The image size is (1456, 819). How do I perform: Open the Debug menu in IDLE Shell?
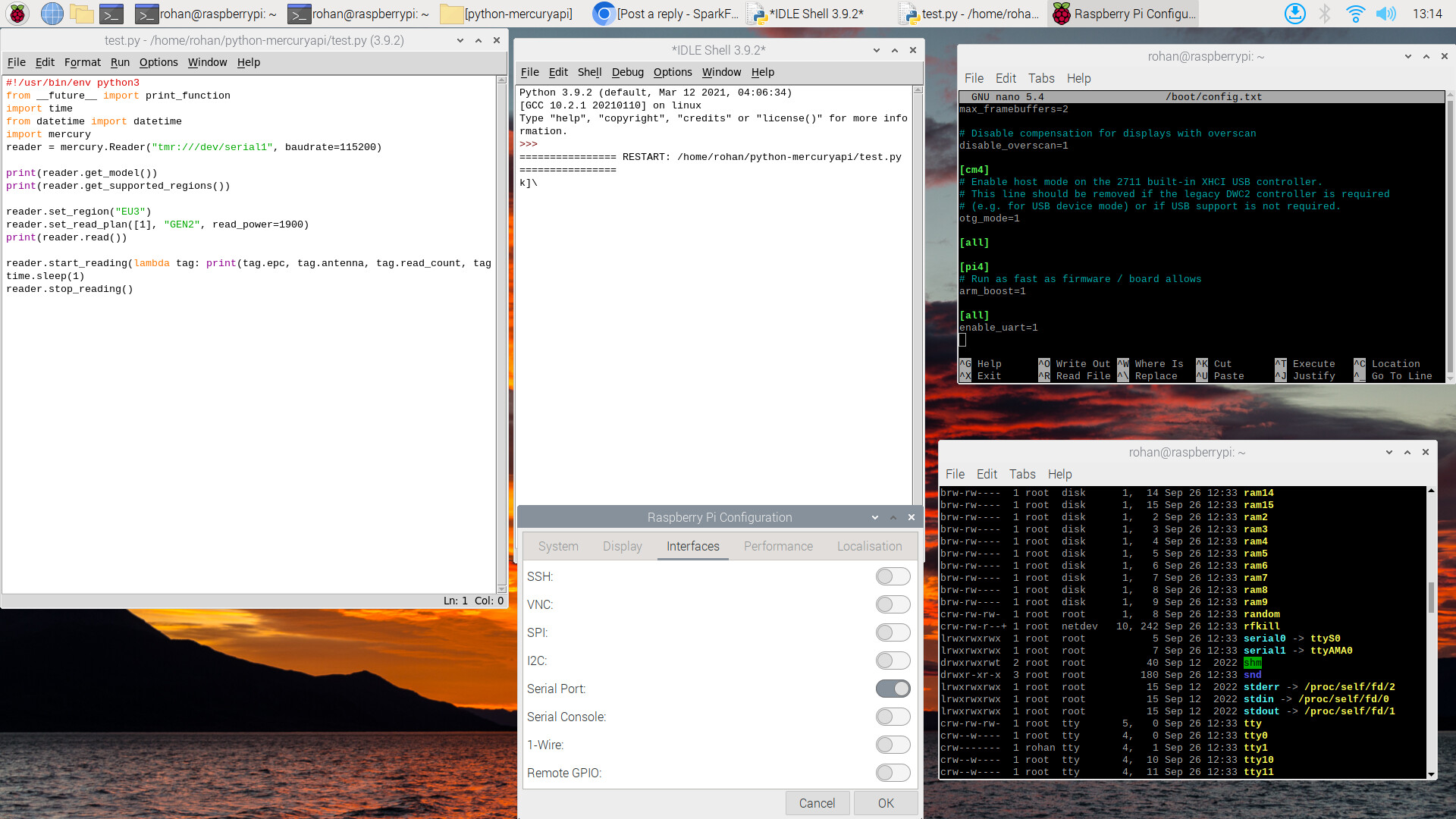[x=627, y=72]
